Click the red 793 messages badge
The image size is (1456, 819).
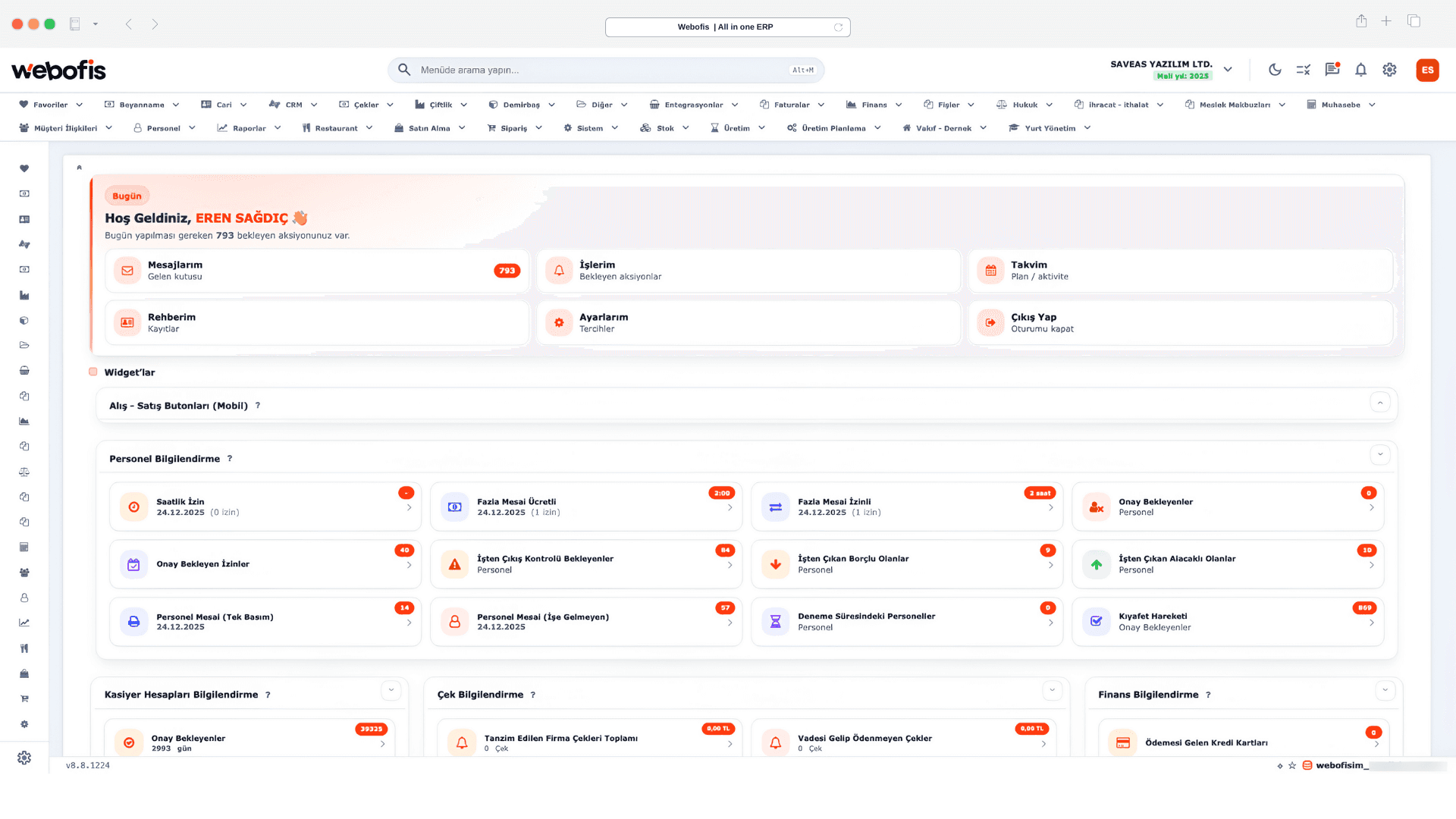coord(507,271)
